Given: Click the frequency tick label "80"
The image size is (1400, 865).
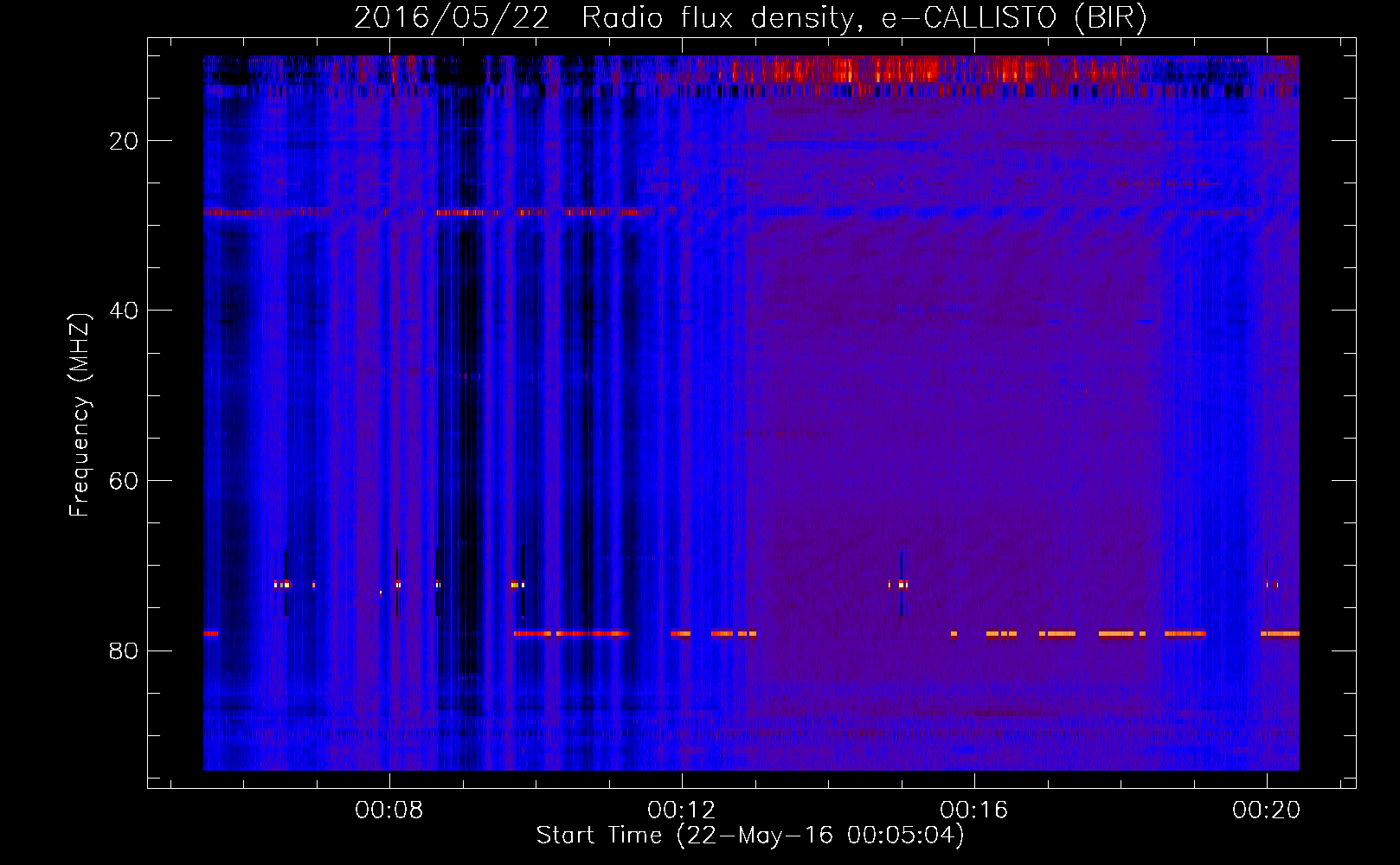Looking at the screenshot, I should [x=124, y=650].
